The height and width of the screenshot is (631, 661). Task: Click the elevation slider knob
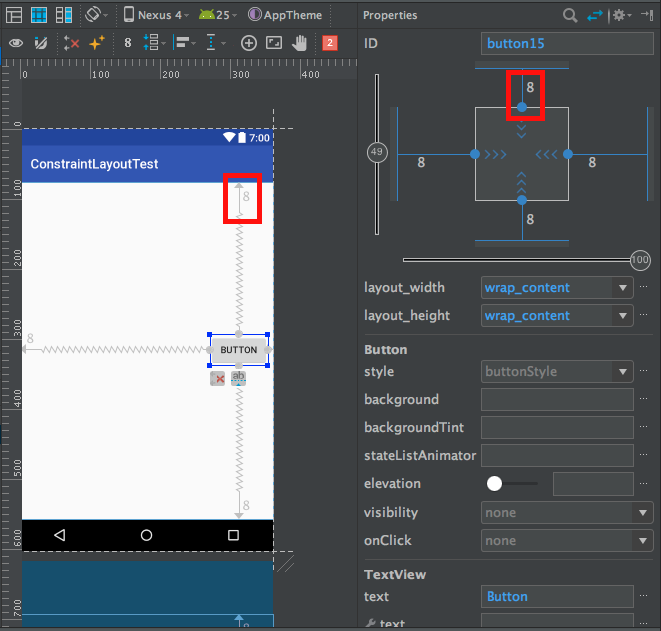494,483
